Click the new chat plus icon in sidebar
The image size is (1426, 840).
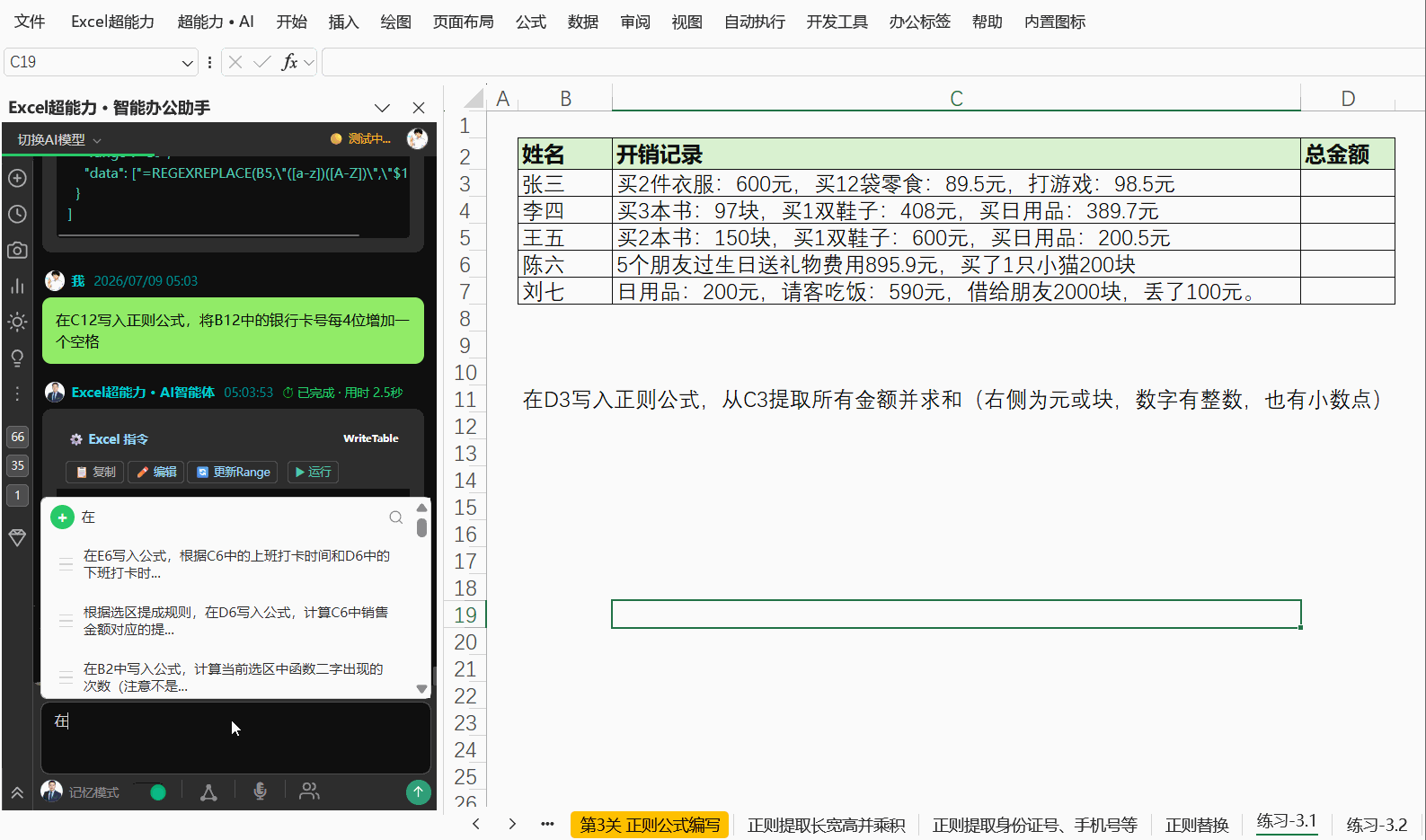coord(17,178)
